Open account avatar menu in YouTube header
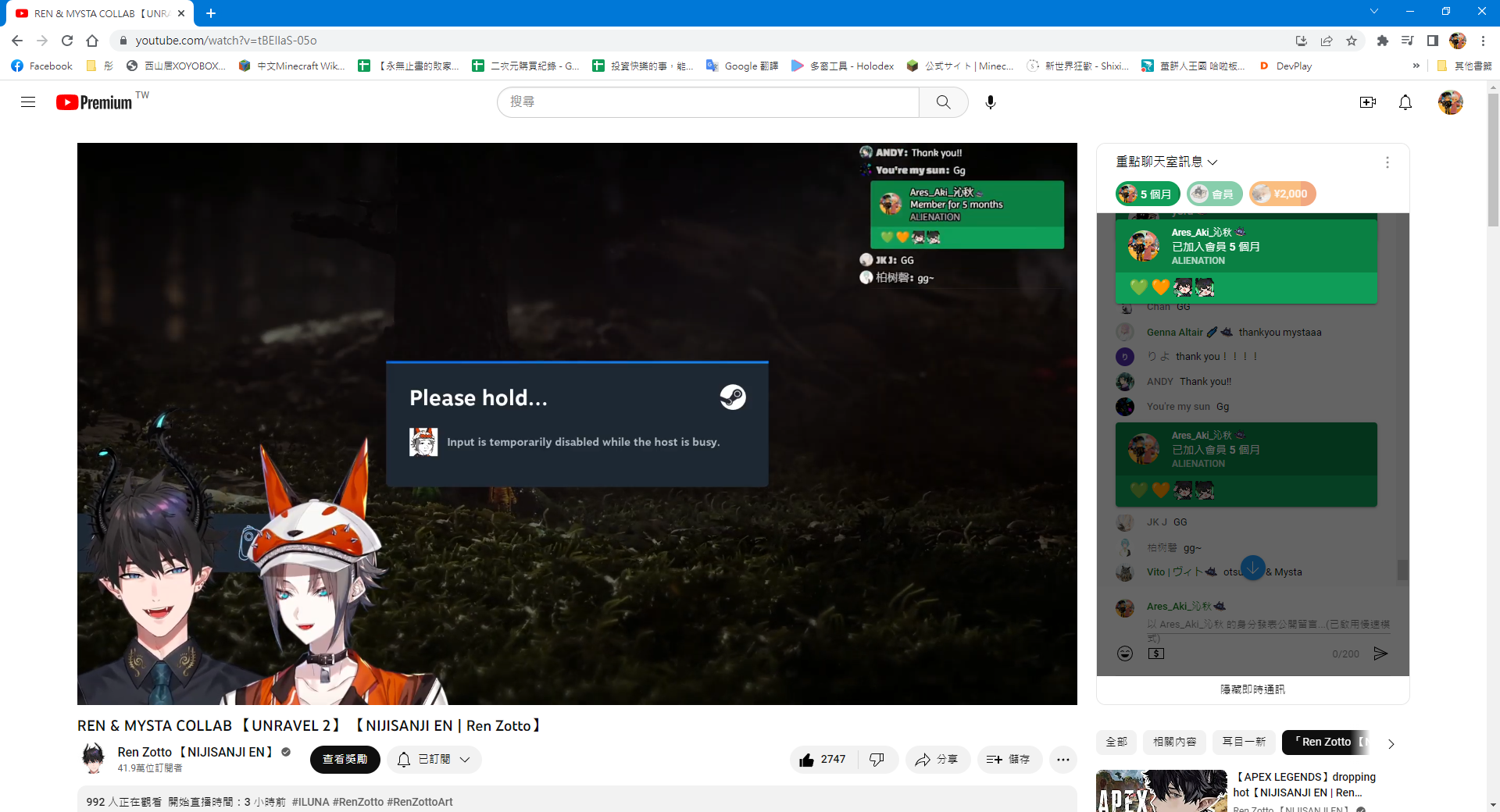Screen dimensions: 1500x812 click(1450, 102)
